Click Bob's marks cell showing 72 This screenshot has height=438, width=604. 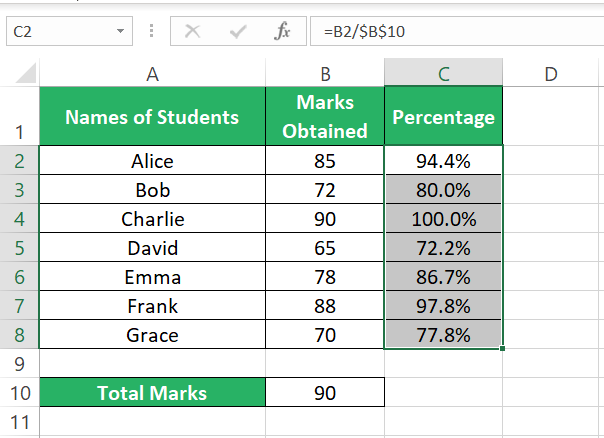point(325,189)
